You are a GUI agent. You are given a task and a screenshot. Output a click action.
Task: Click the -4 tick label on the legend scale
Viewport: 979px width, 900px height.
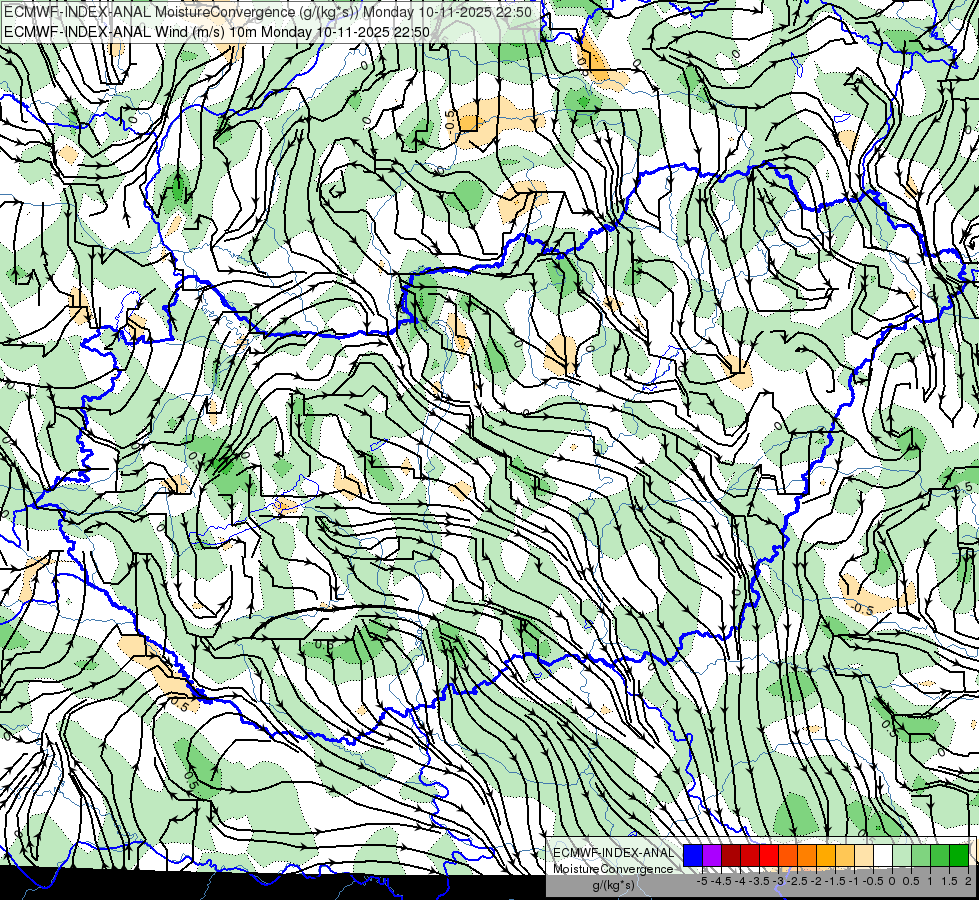point(740,881)
